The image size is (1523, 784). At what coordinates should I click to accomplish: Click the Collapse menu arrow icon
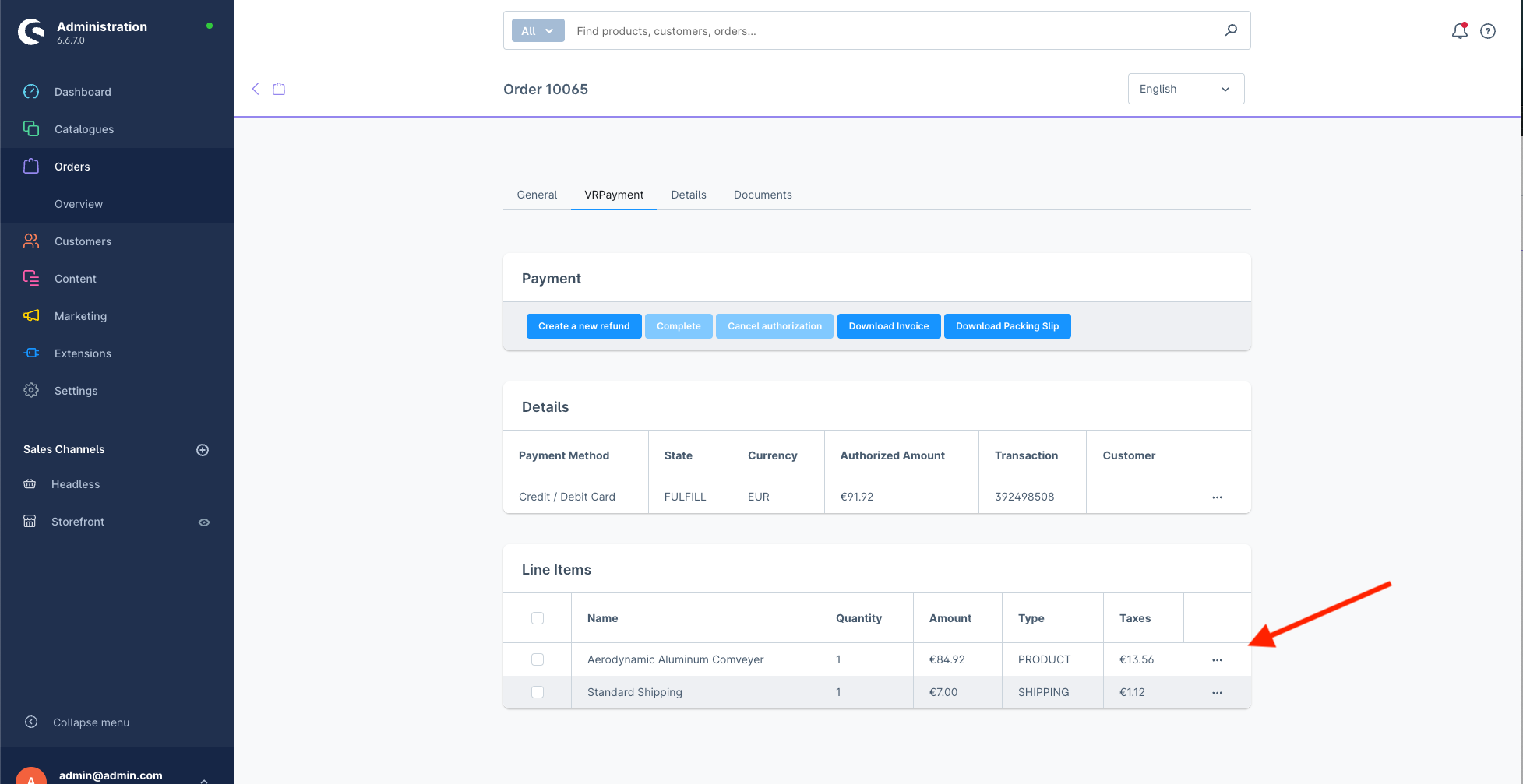31,722
